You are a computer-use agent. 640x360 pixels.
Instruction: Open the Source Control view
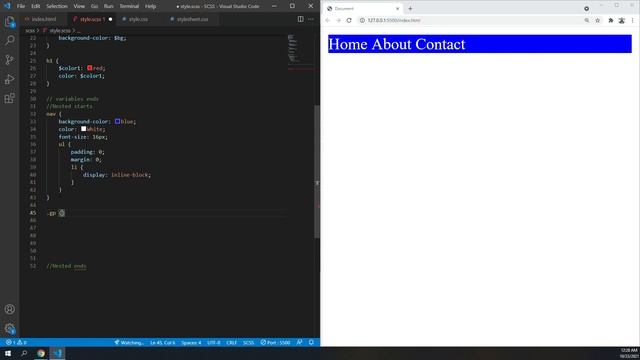point(9,60)
